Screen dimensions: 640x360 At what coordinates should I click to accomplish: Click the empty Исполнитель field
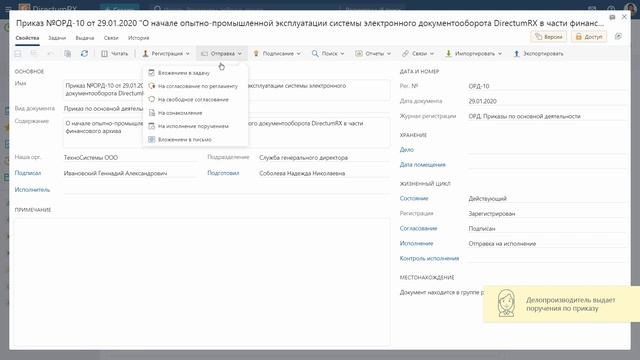point(227,190)
